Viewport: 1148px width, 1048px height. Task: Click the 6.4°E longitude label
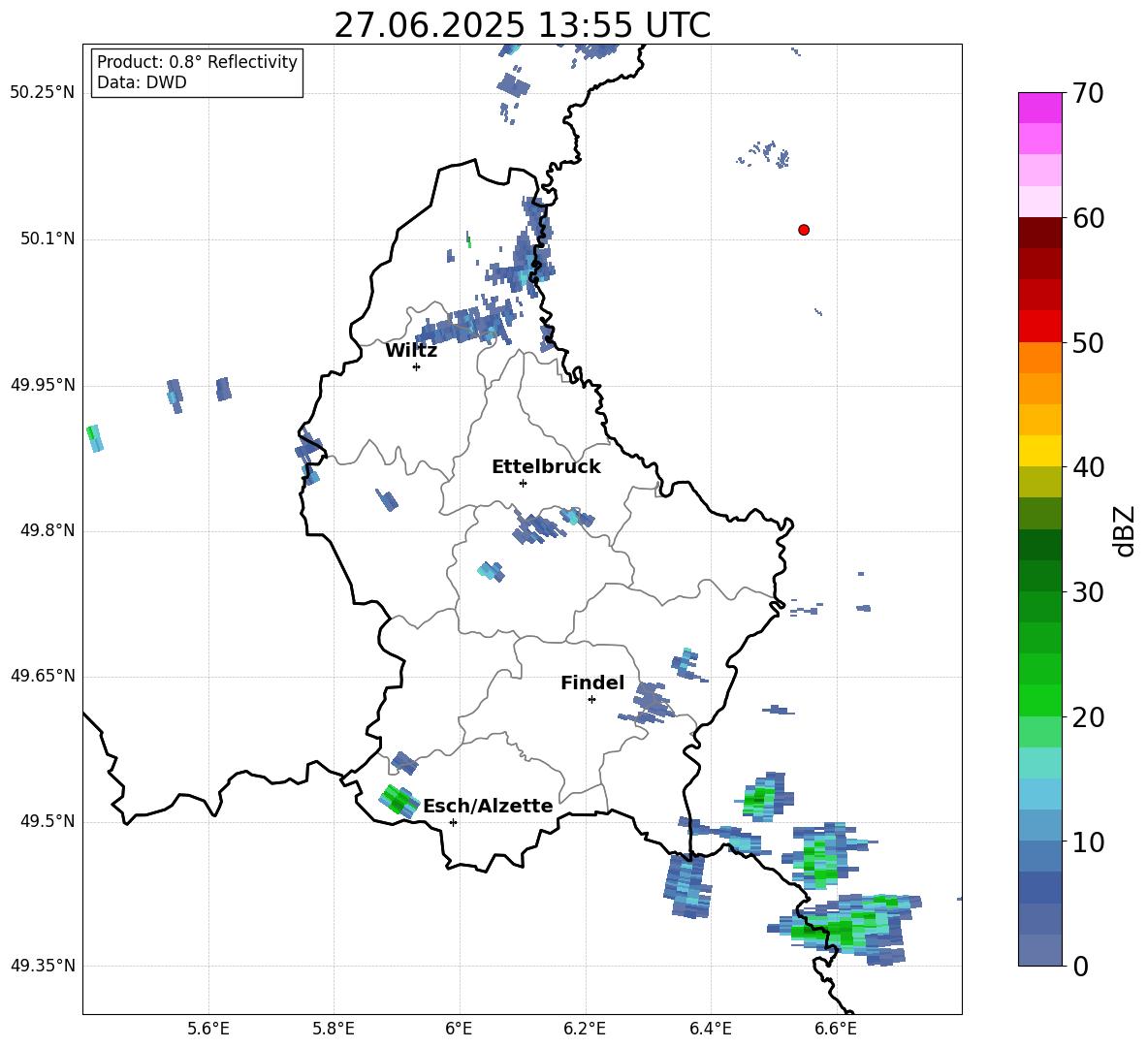click(x=710, y=1029)
